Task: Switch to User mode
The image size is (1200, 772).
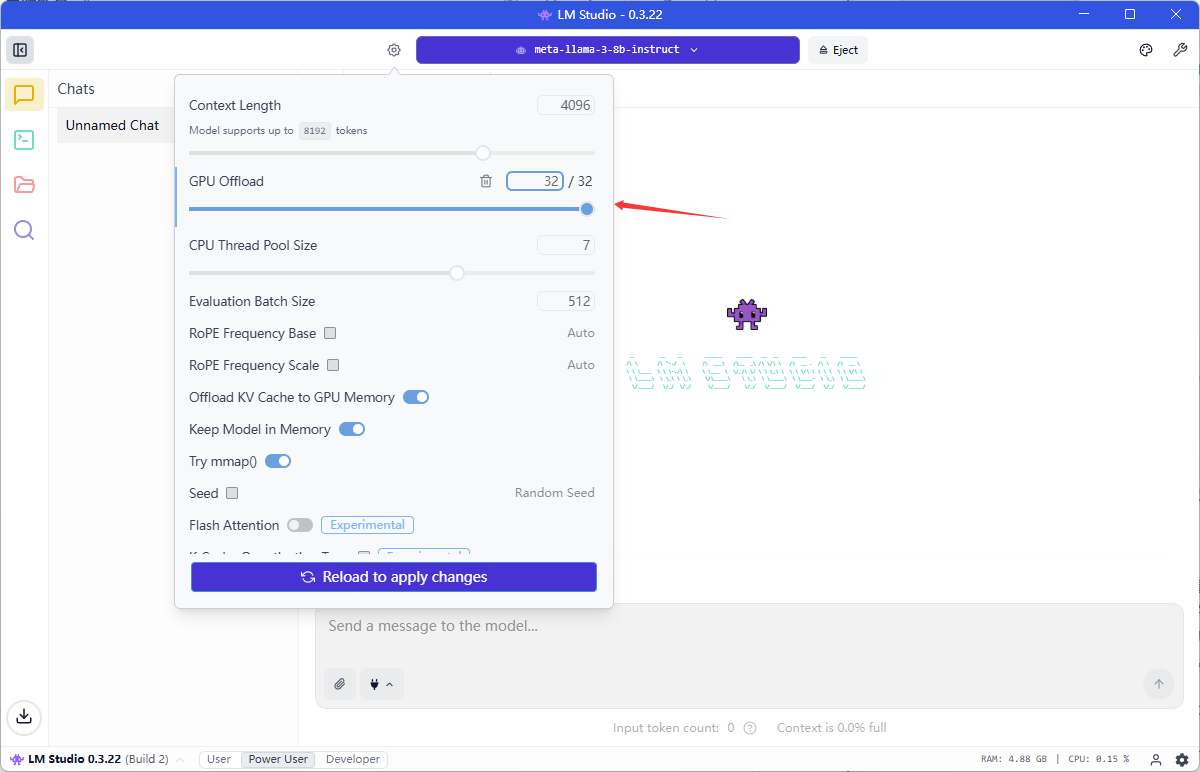Action: [x=219, y=759]
